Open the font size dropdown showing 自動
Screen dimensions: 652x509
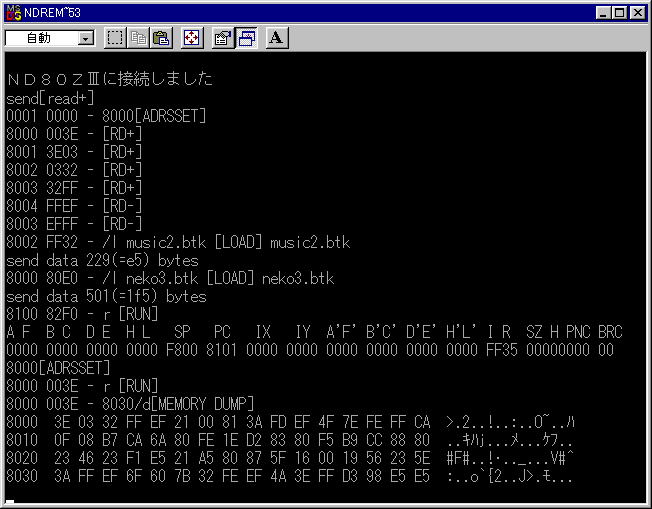(x=50, y=38)
